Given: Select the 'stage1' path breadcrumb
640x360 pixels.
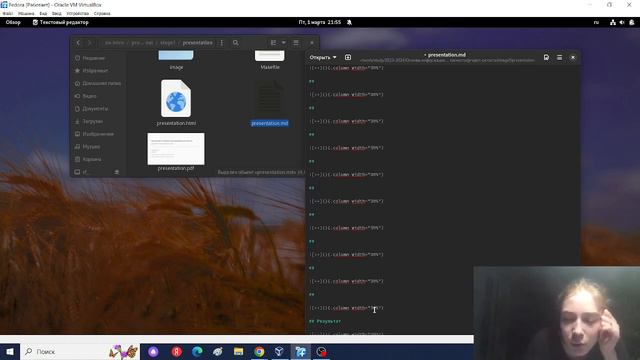Looking at the screenshot, I should coord(168,42).
